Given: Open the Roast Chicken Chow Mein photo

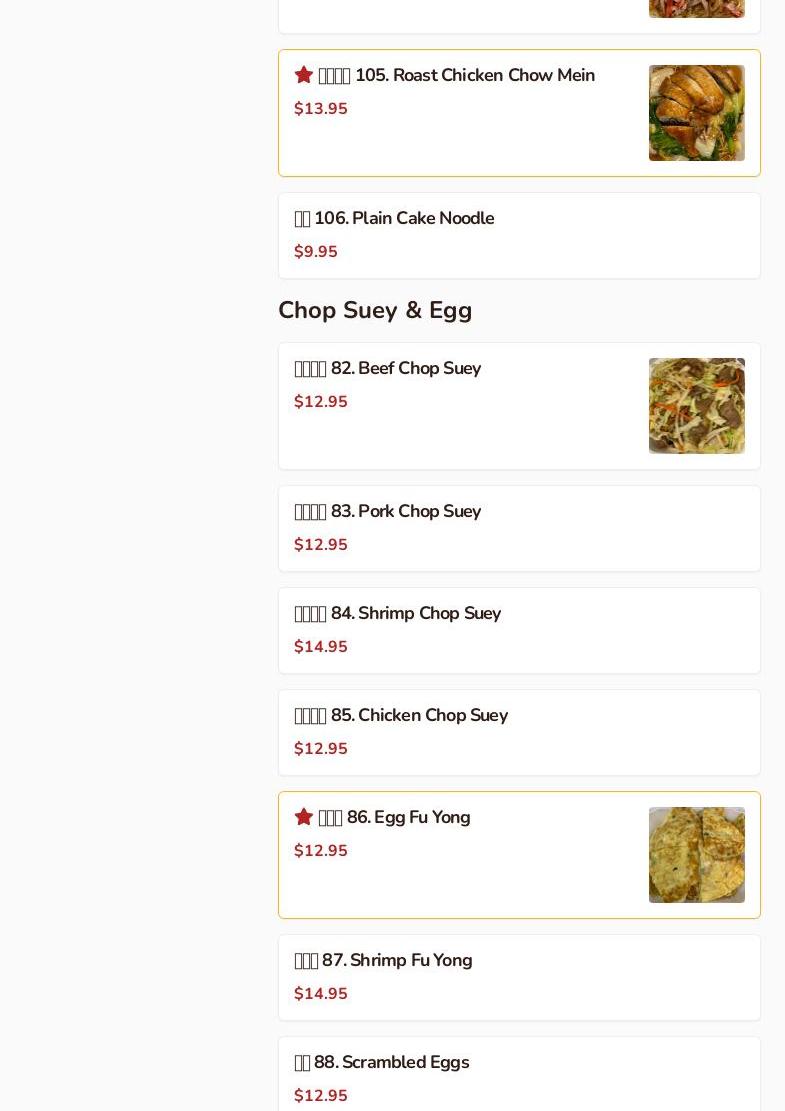Looking at the screenshot, I should pyautogui.click(x=696, y=113).
